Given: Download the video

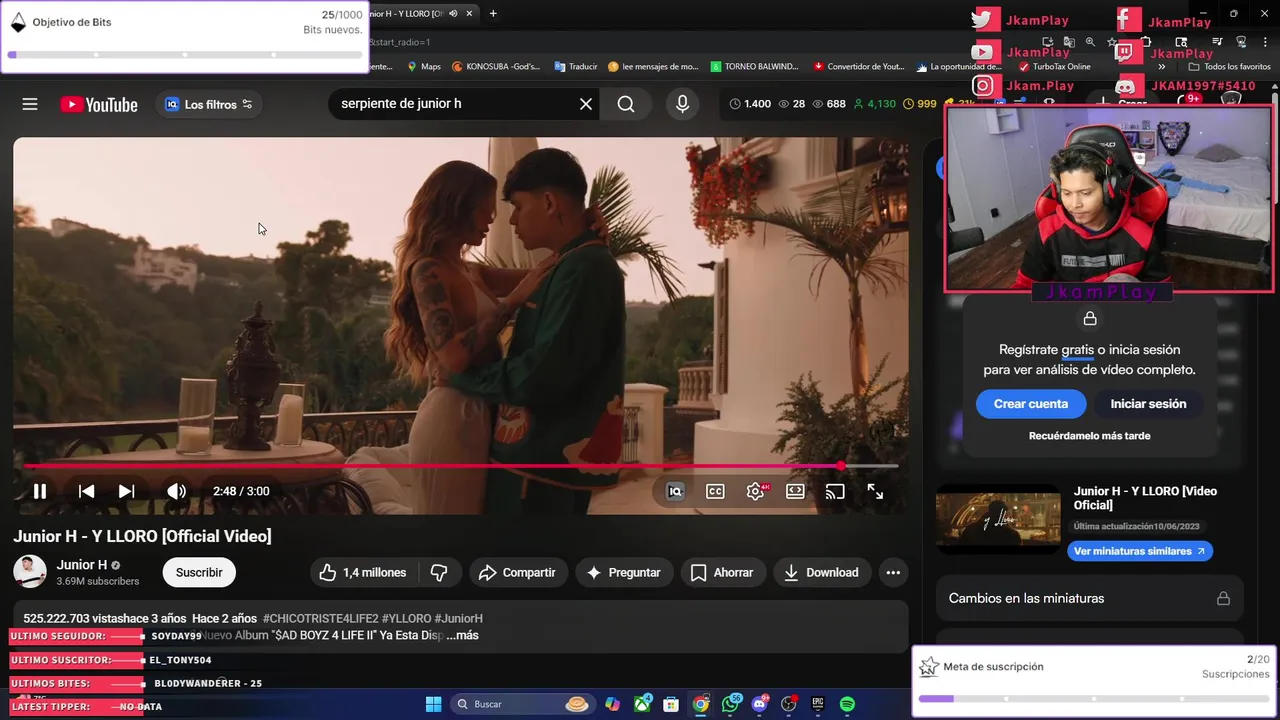Looking at the screenshot, I should click(822, 572).
